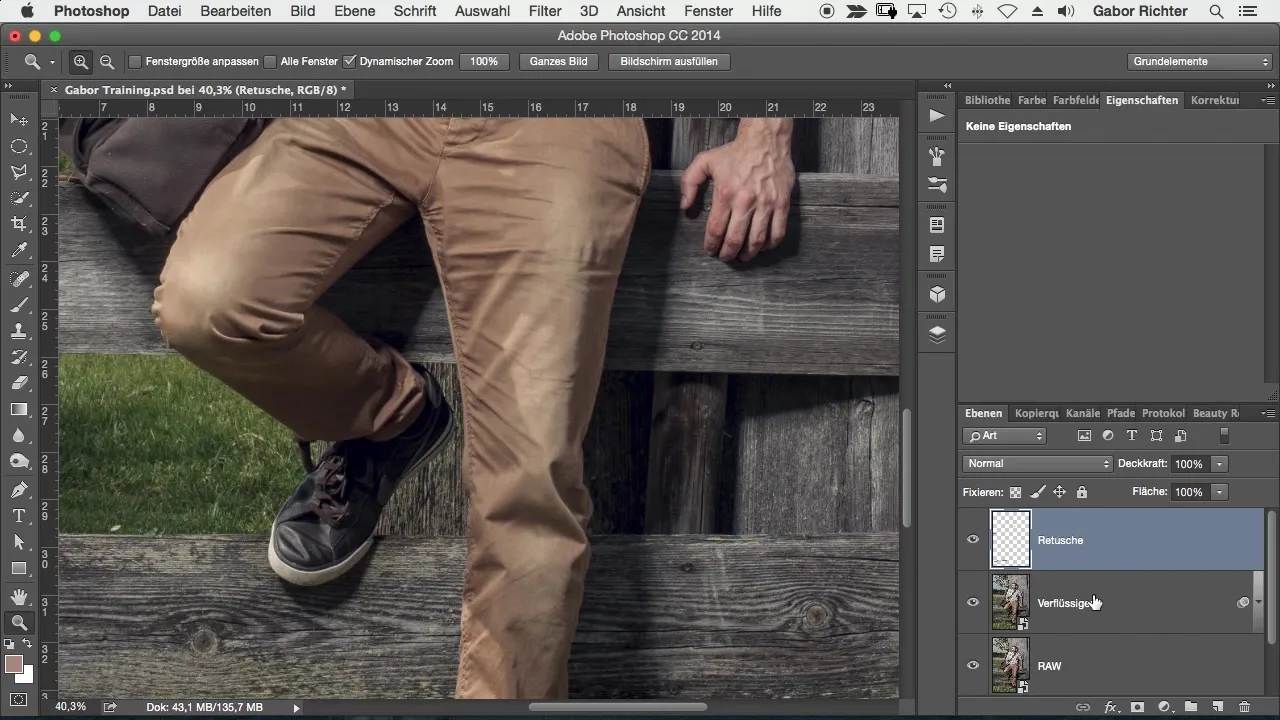The width and height of the screenshot is (1280, 720).
Task: Switch to the Kanäle tab
Action: click(x=1083, y=413)
